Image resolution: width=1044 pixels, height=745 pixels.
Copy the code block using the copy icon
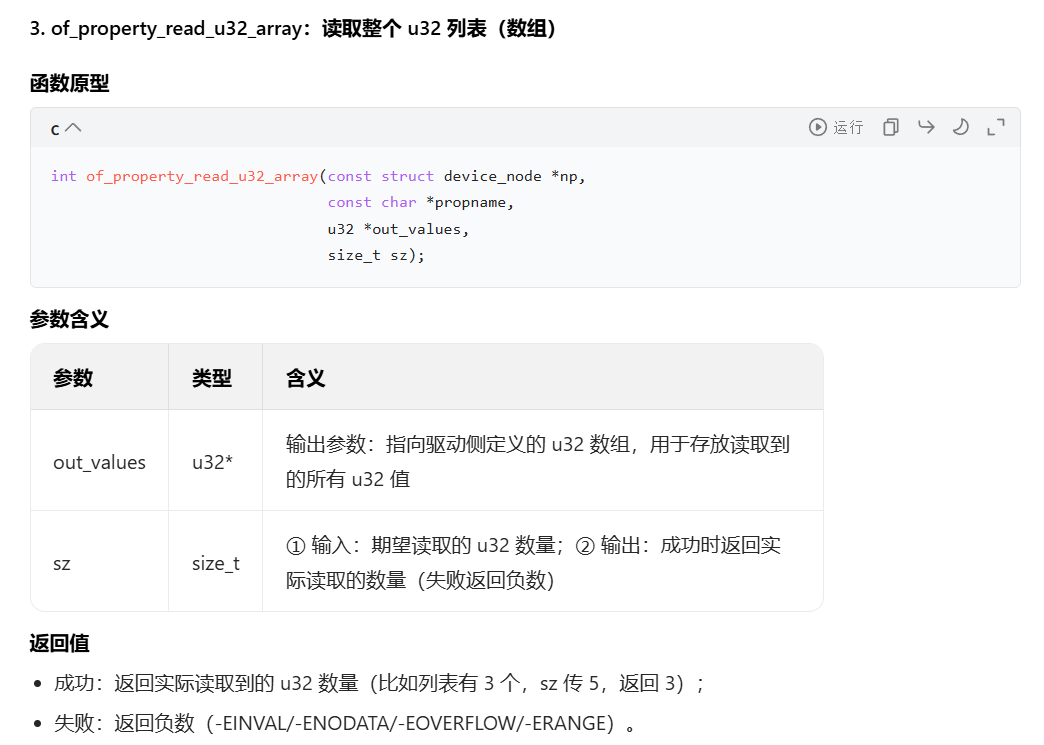coord(890,127)
